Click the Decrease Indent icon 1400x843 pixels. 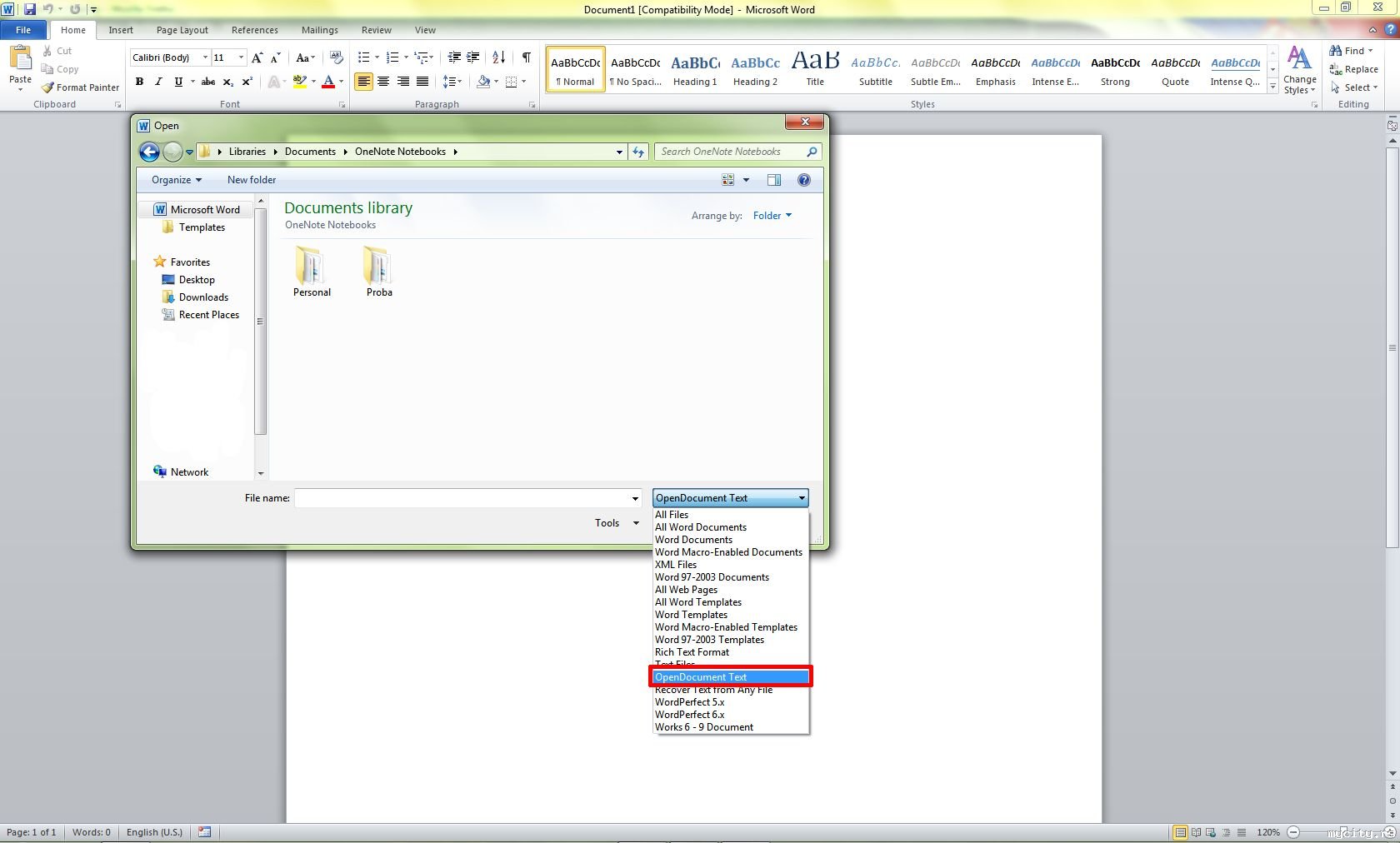(454, 57)
